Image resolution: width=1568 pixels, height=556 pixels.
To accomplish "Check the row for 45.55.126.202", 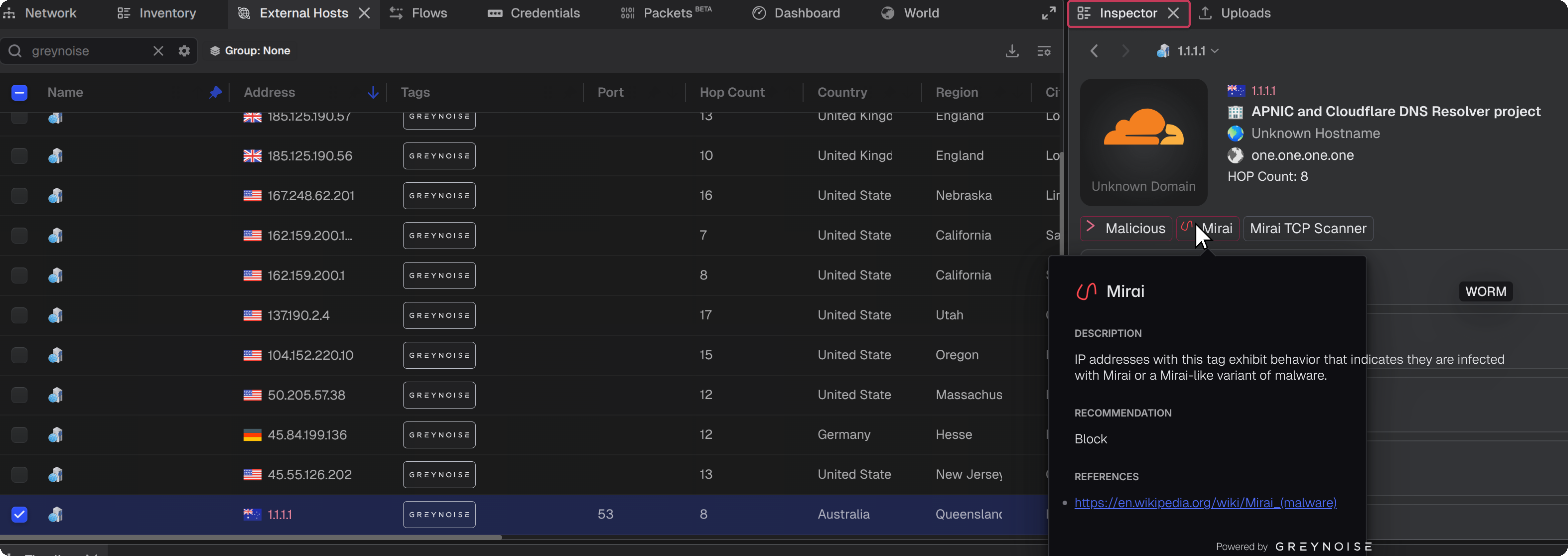I will coord(20,474).
